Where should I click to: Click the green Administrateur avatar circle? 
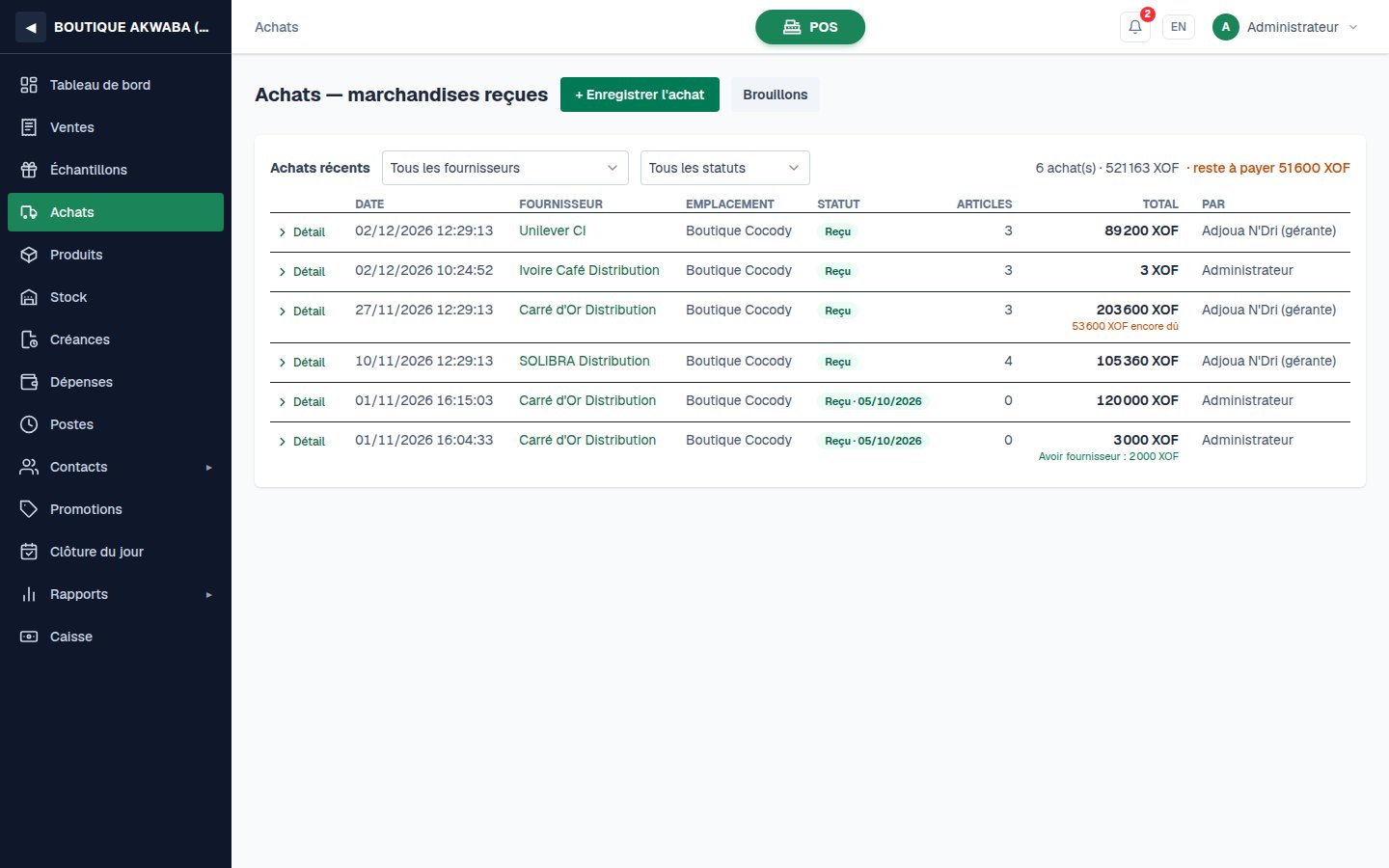1225,27
